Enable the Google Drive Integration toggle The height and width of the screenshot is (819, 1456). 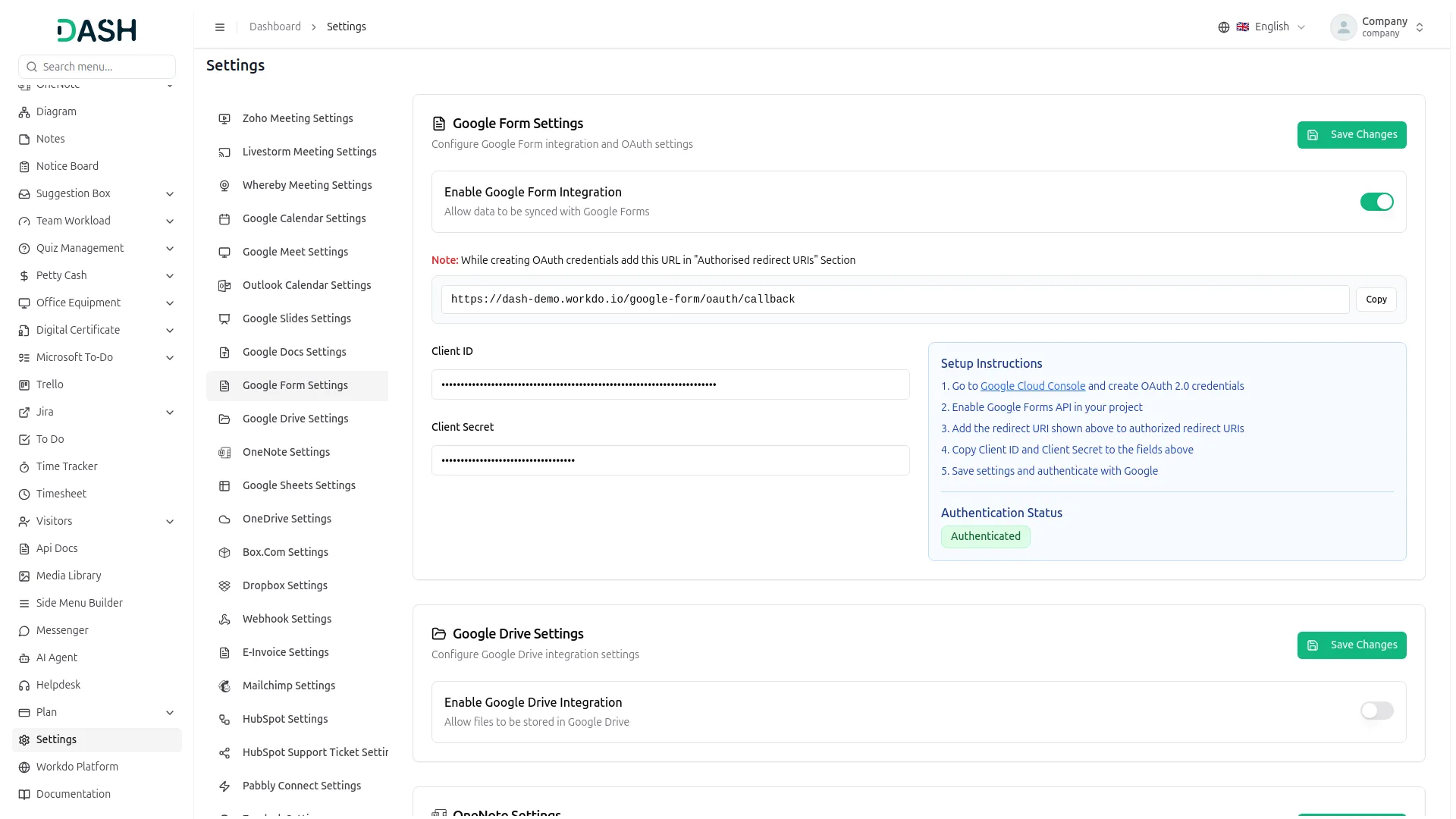click(x=1376, y=711)
